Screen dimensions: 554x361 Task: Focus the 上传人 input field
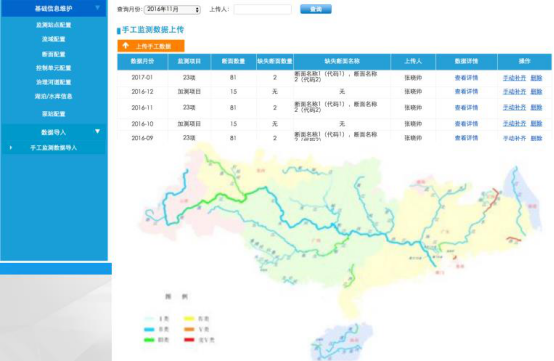(263, 10)
